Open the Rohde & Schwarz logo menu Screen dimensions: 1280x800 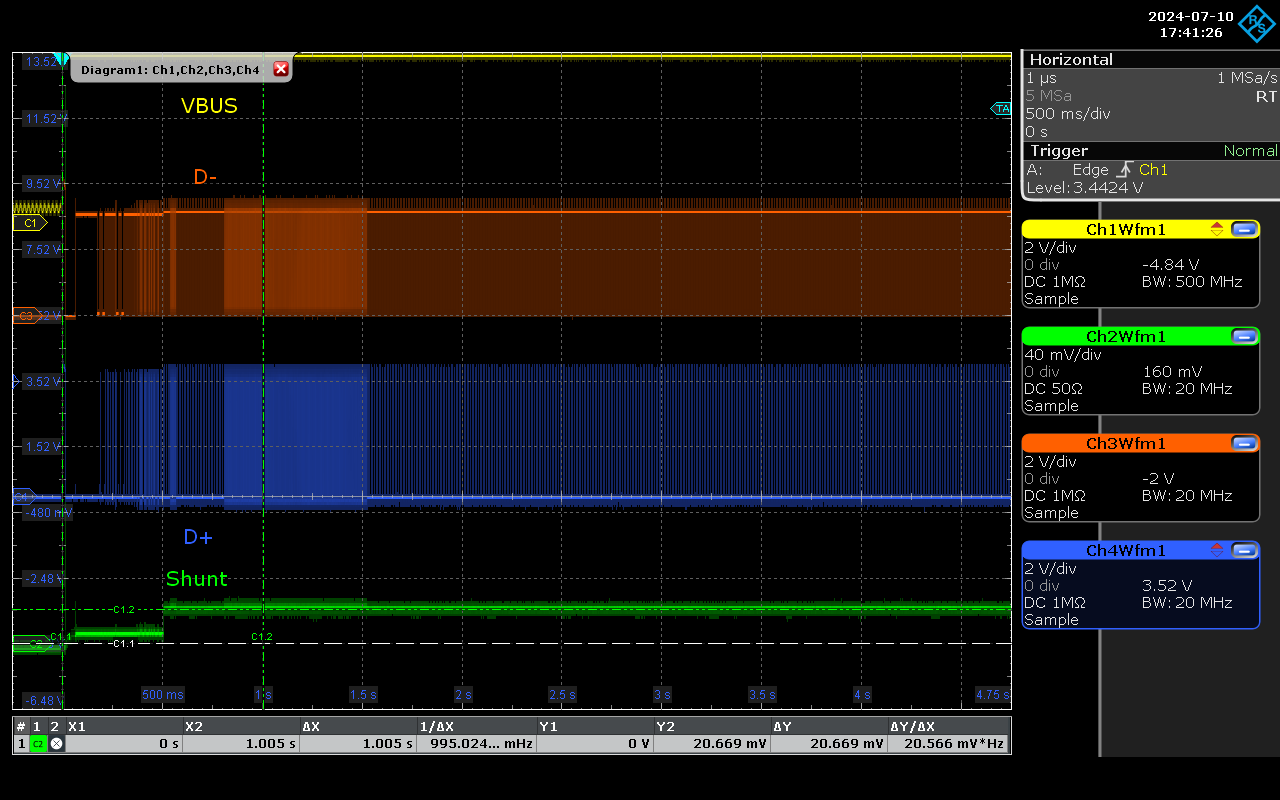(1255, 24)
